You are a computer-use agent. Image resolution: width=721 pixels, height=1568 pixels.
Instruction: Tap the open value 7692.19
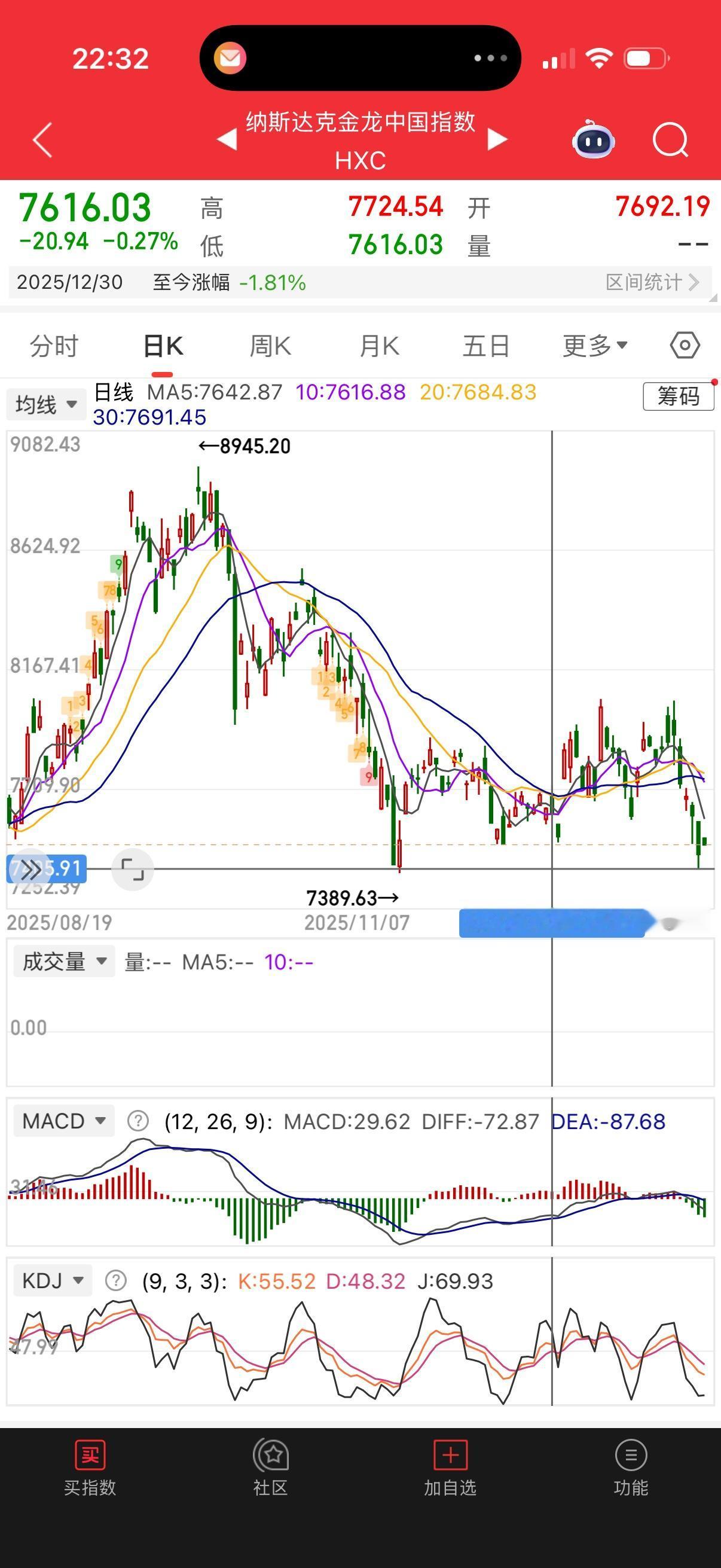tap(662, 206)
